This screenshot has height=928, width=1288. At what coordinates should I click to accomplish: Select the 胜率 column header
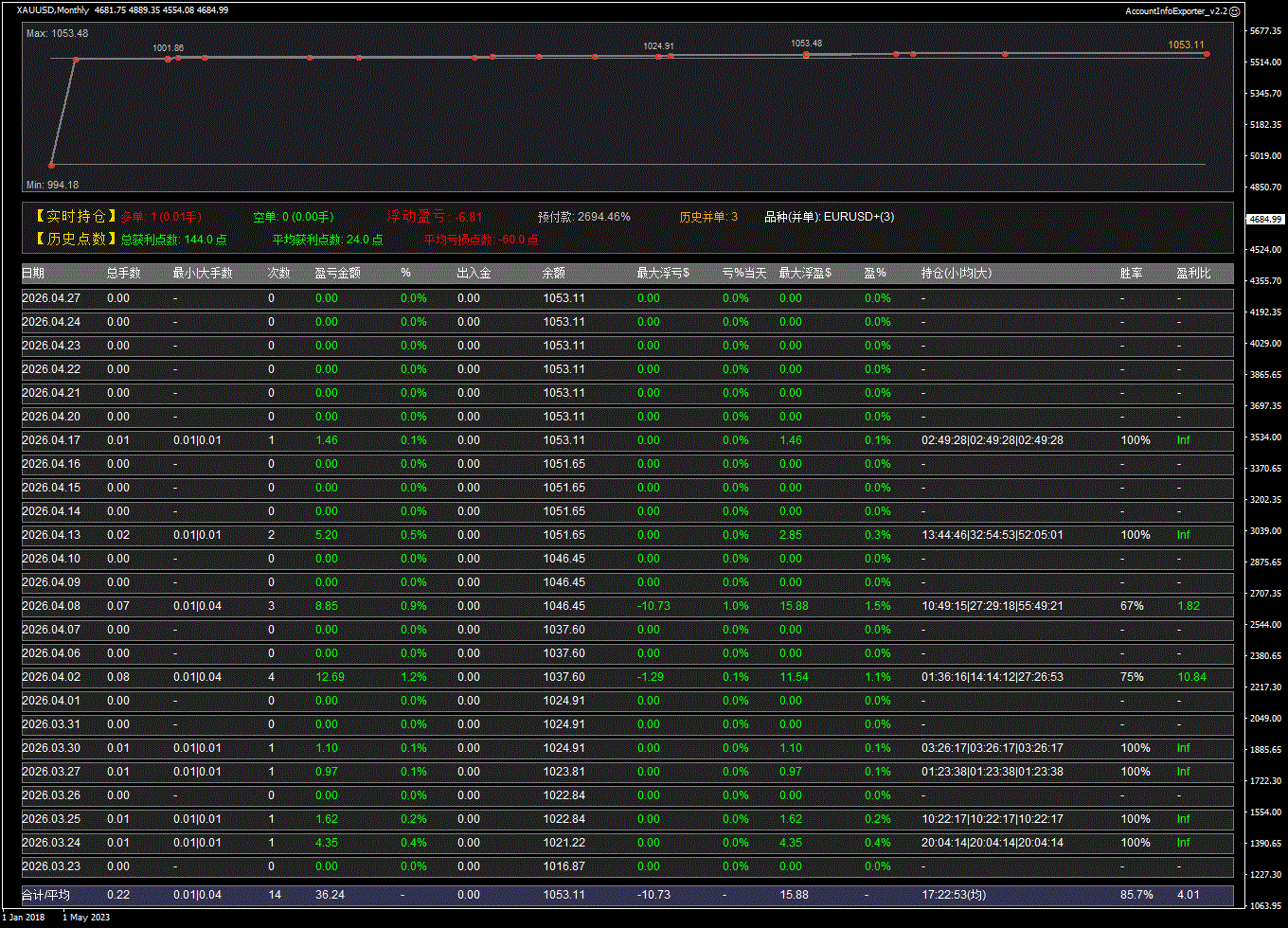(1131, 273)
